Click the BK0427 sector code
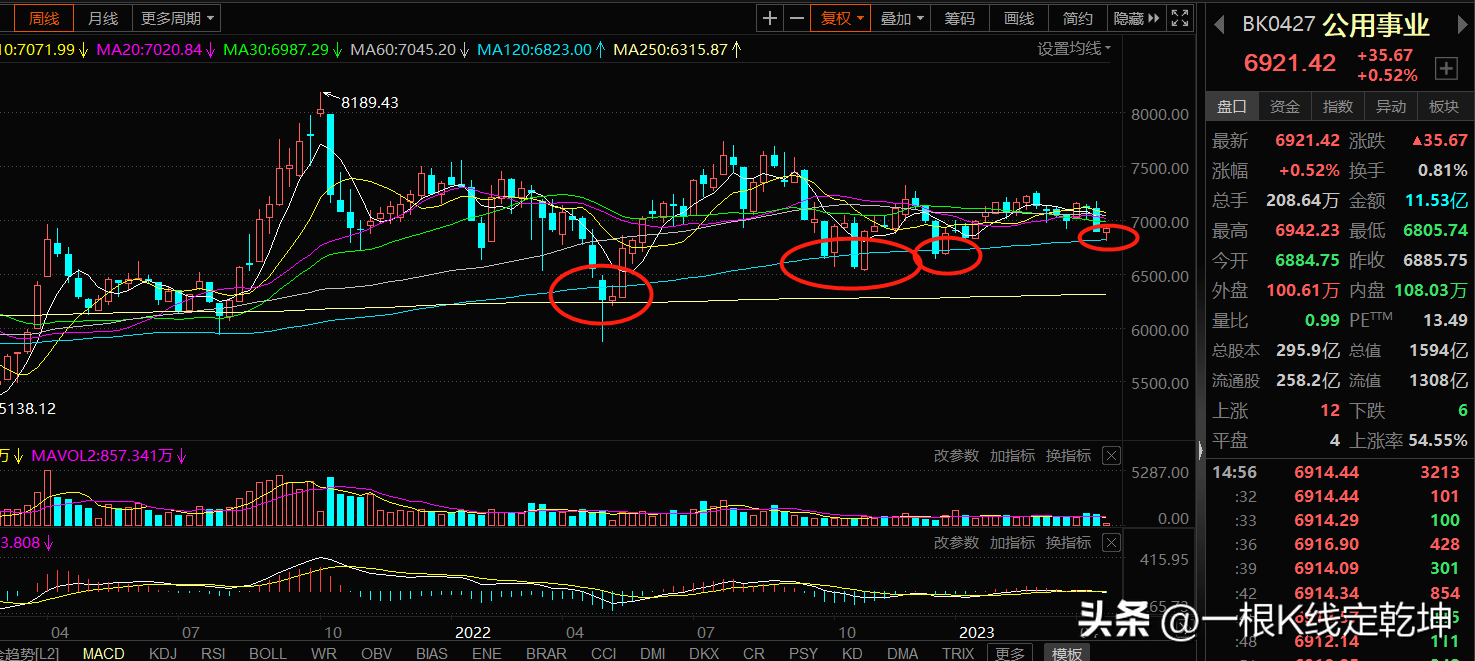 click(x=1279, y=24)
